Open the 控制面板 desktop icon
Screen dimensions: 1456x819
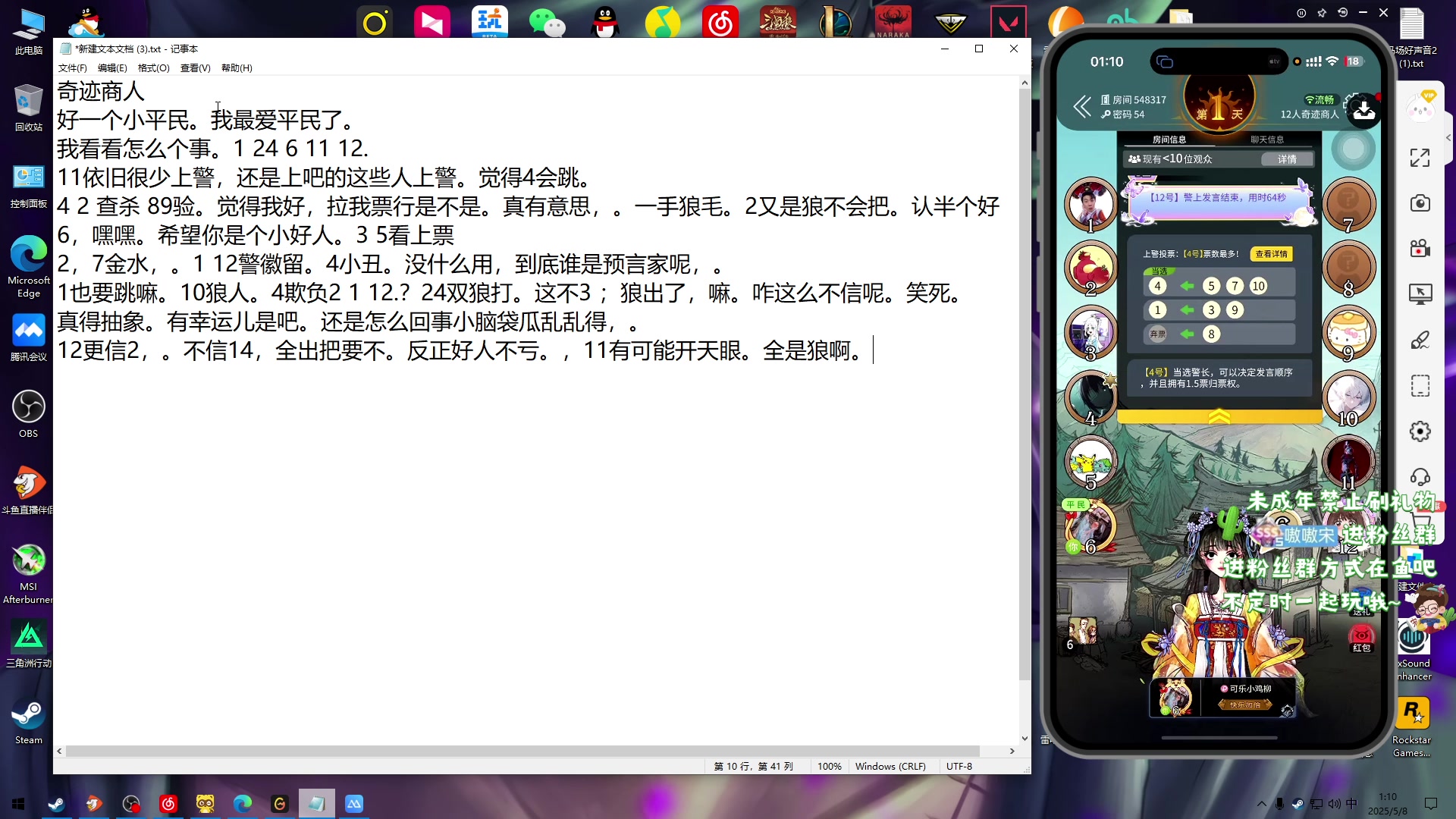[29, 186]
